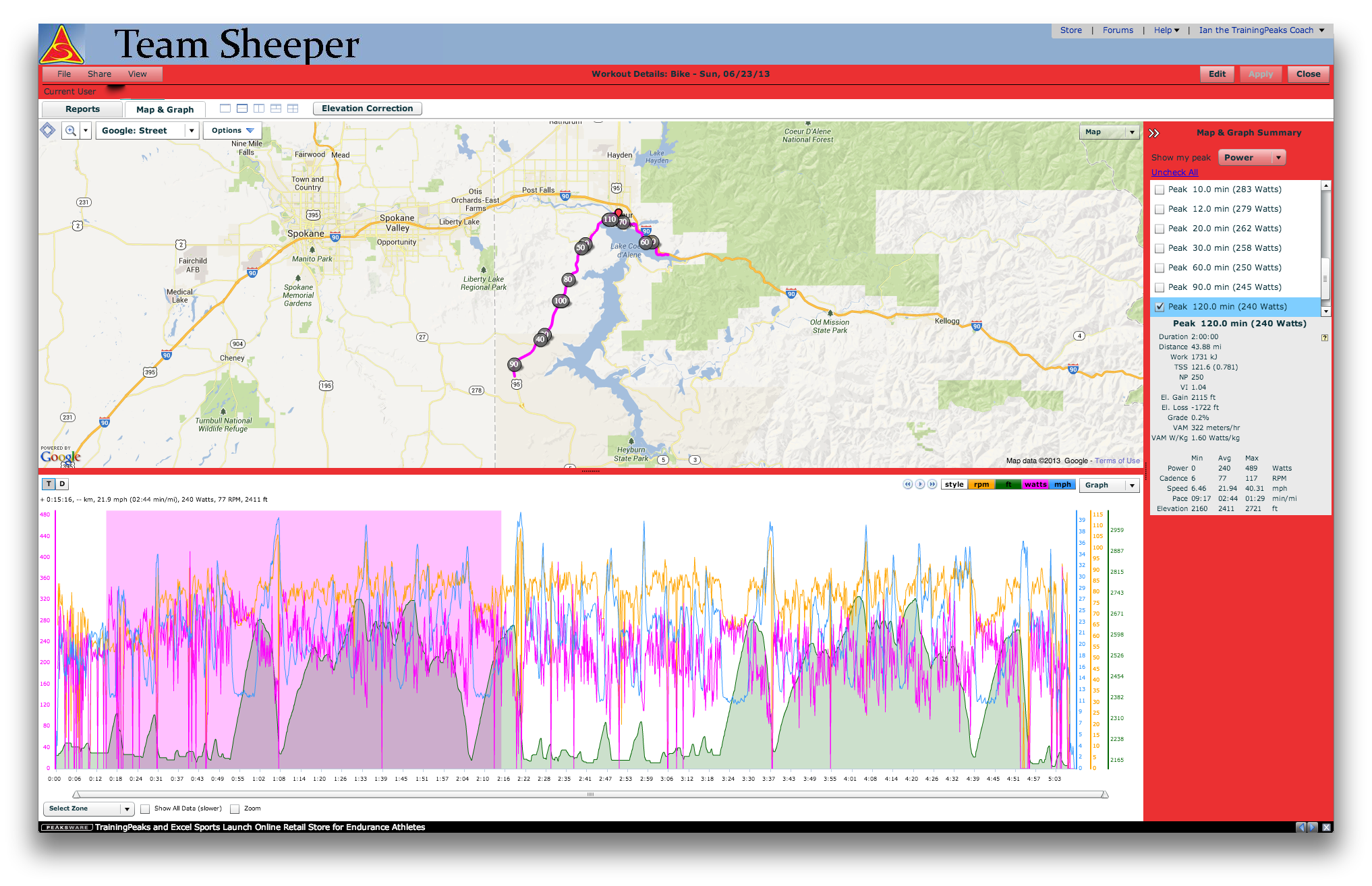The height and width of the screenshot is (886, 1372).
Task: Open the Share menu
Action: click(x=99, y=74)
